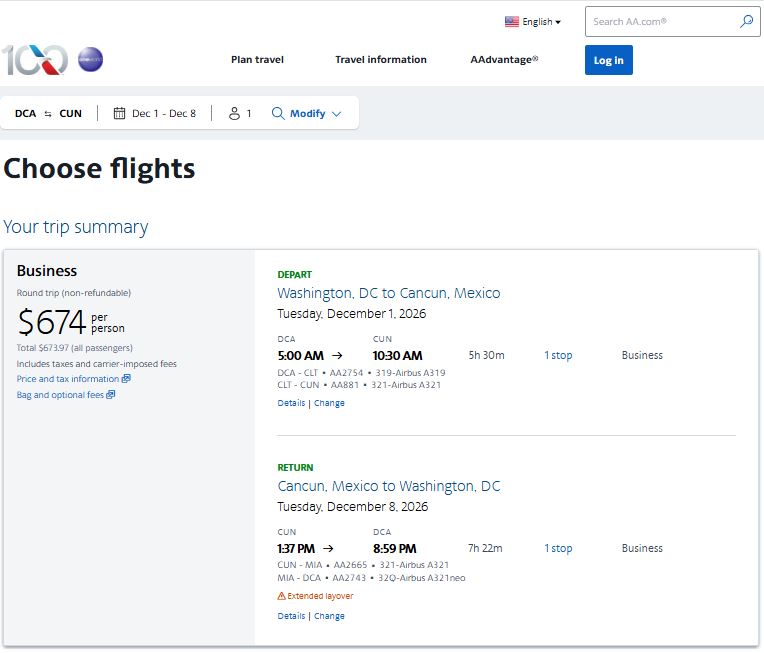
Task: Click Change for the departing flight
Action: 329,403
